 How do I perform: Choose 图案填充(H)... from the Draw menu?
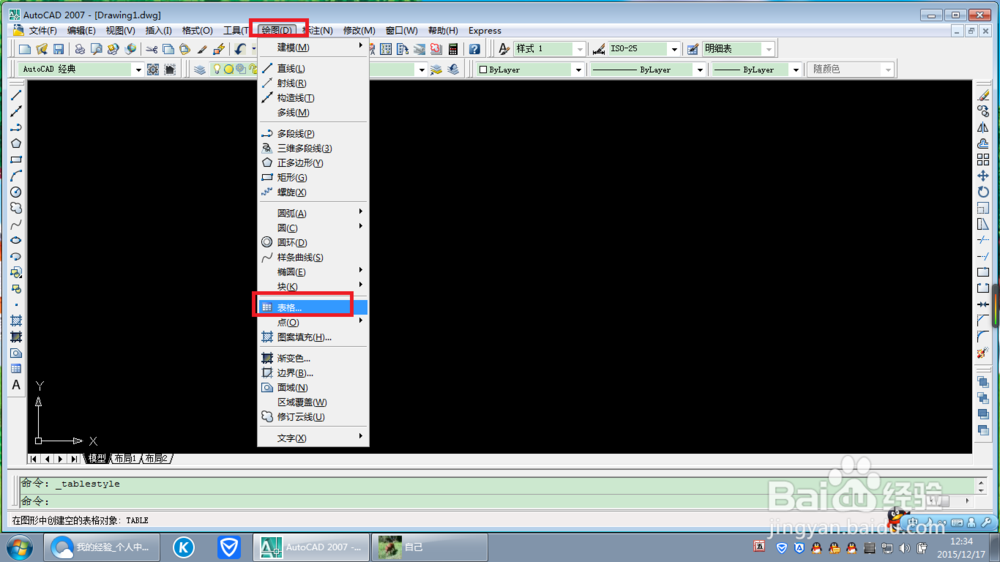(x=312, y=337)
